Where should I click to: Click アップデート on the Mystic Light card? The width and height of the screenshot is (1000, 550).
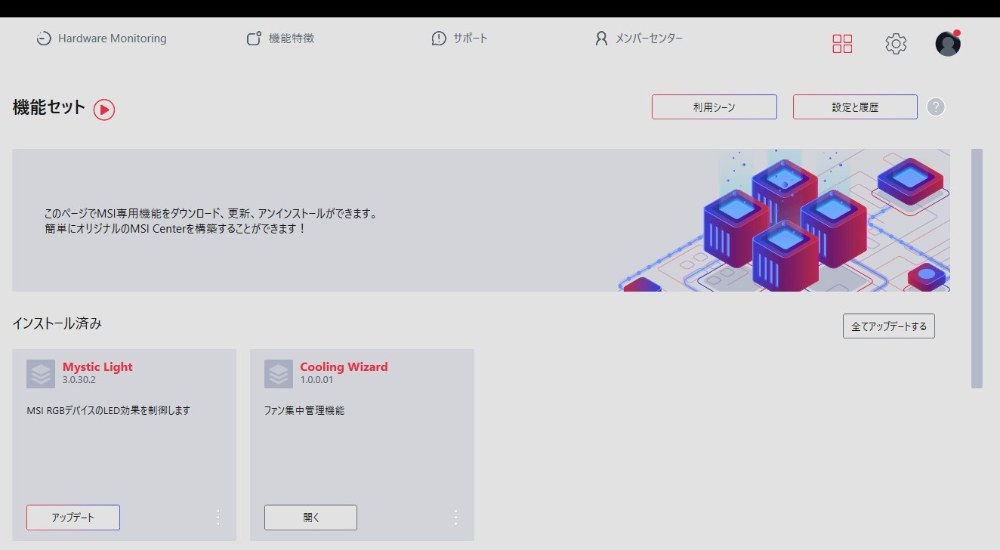pos(73,517)
